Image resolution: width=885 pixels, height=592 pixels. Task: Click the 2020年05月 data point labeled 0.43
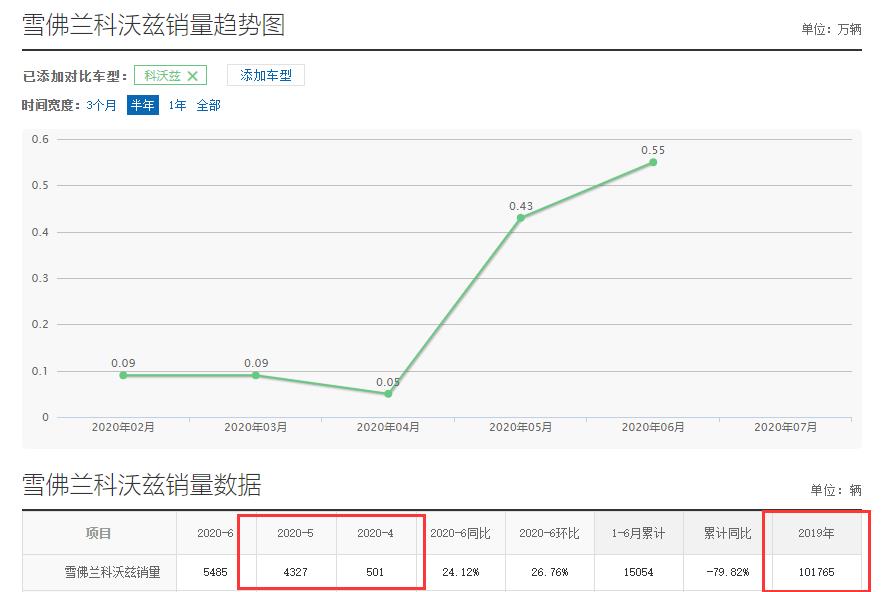click(x=520, y=218)
